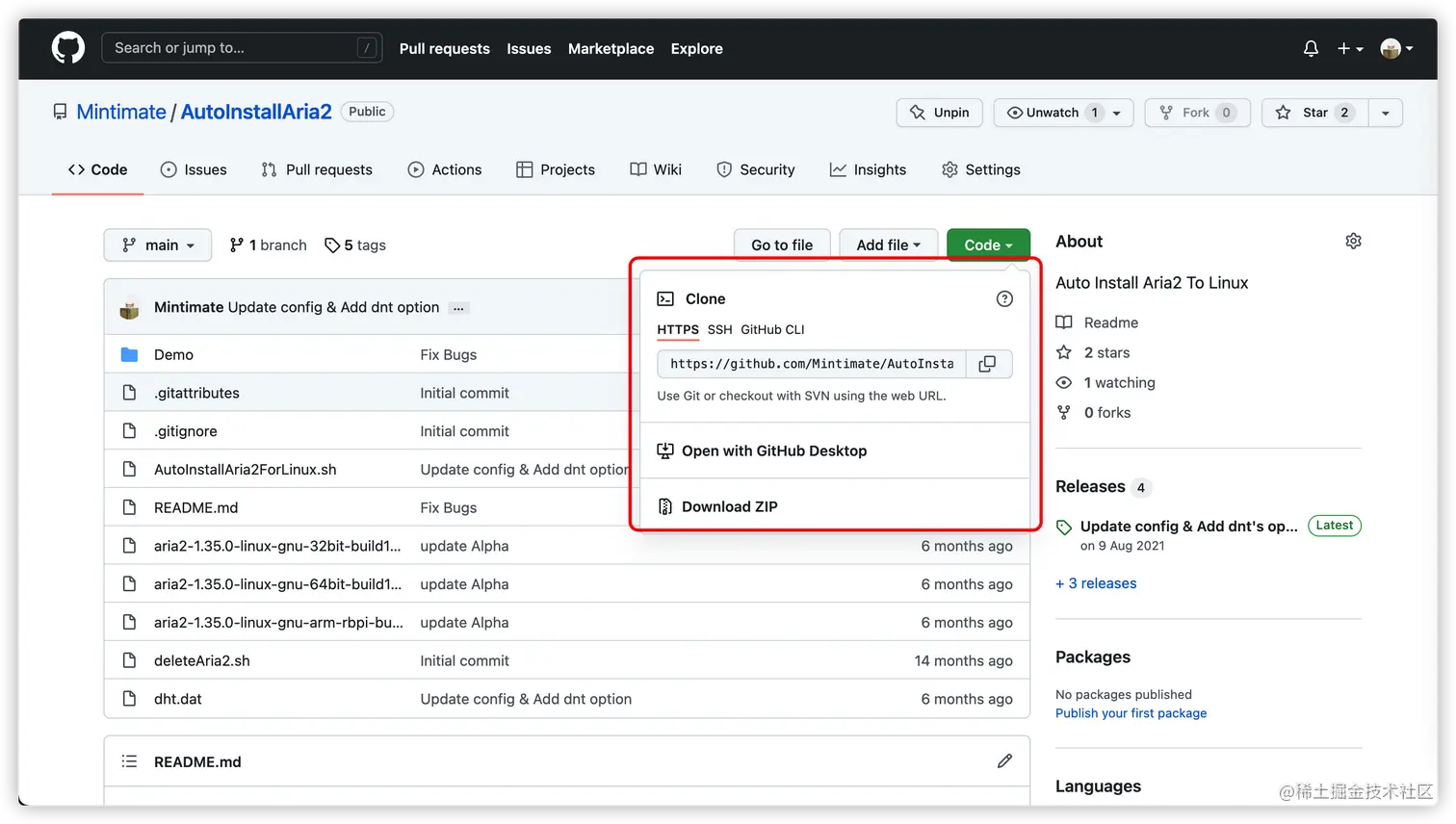Screen dimensions: 1456x824
Task: Open the deleteAria2.sh Initial commit message
Action: pyautogui.click(x=464, y=660)
